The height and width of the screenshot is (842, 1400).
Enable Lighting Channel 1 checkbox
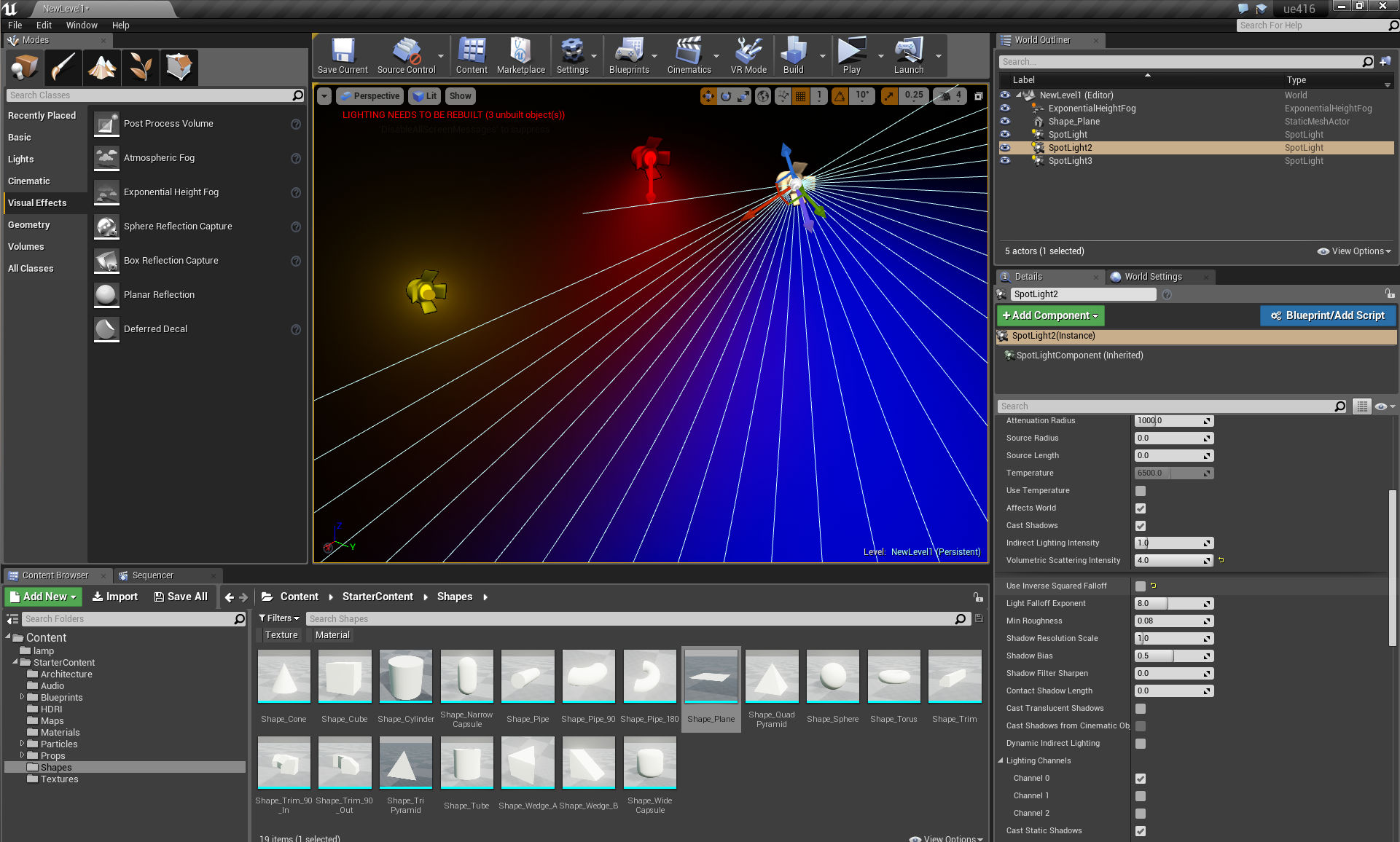[1141, 796]
